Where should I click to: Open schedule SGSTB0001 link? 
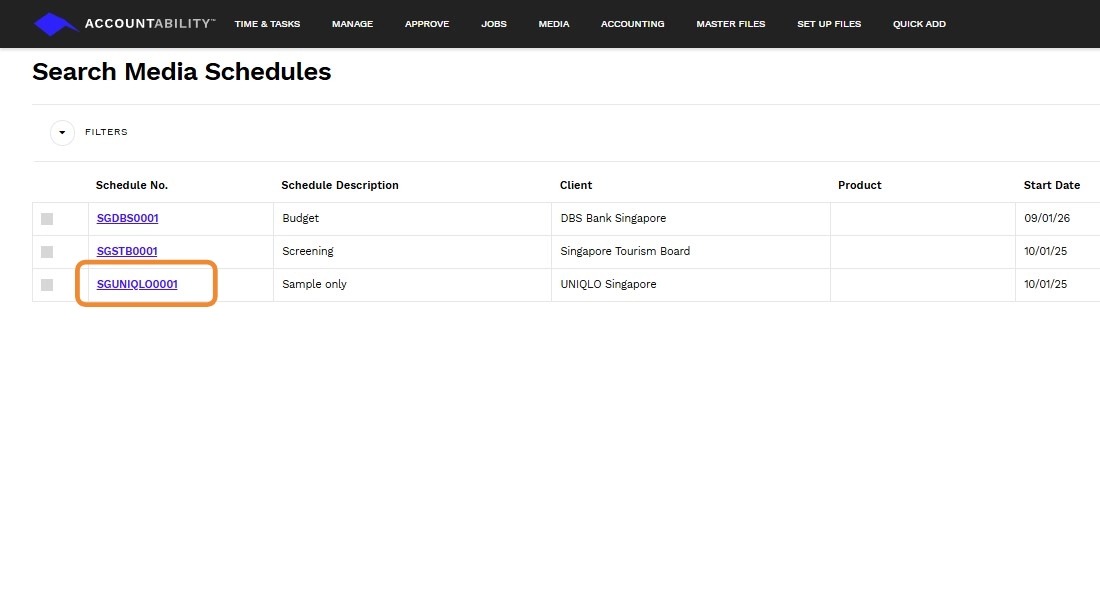coord(127,251)
